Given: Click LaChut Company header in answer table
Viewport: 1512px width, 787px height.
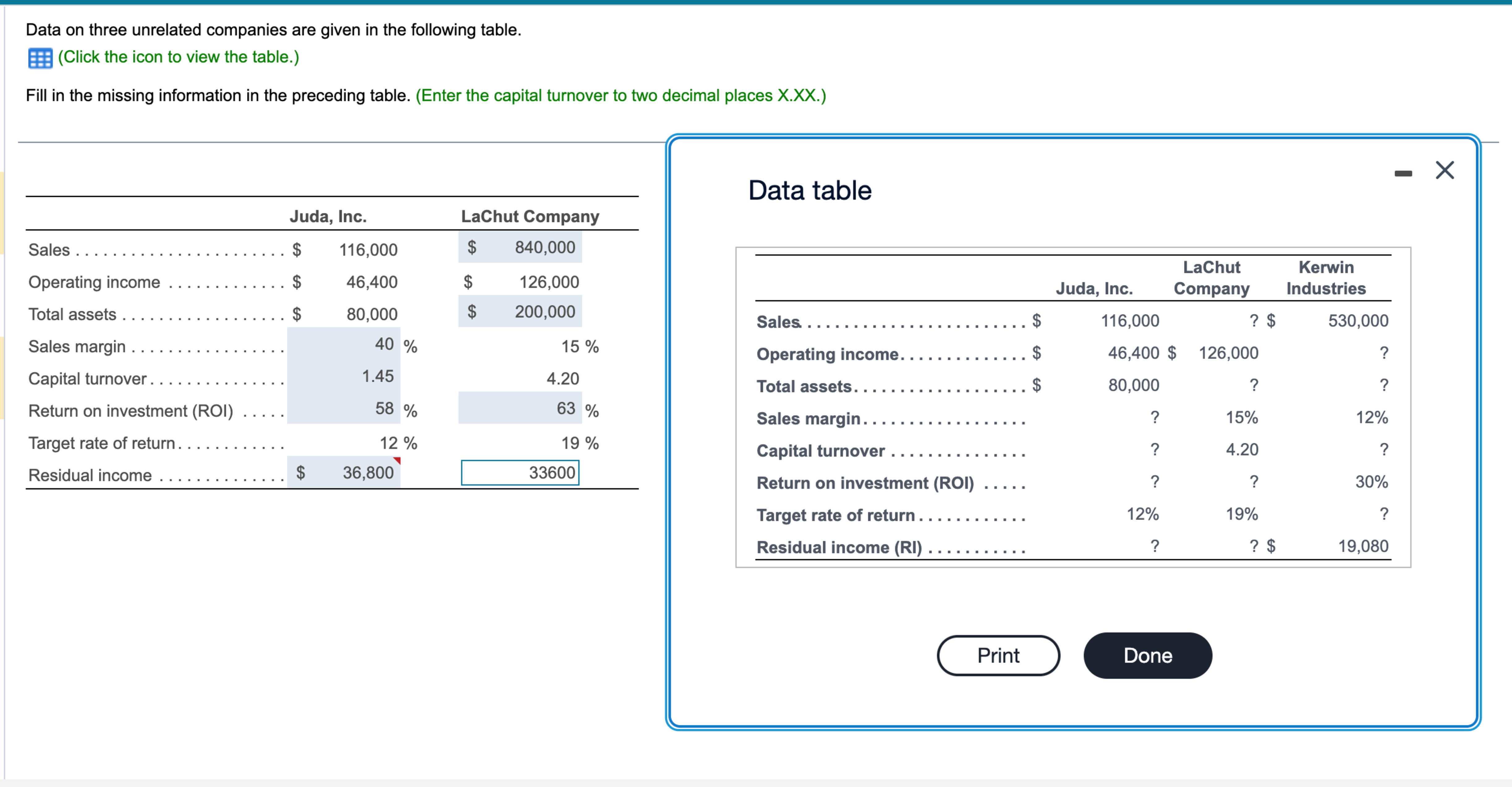Looking at the screenshot, I should click(x=529, y=217).
